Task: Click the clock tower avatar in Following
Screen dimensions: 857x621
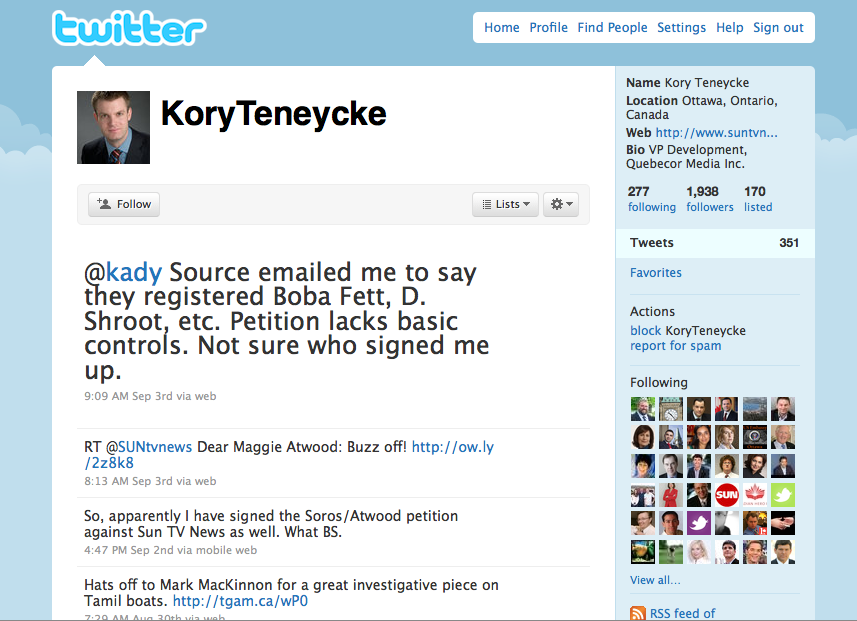Action: [x=671, y=409]
